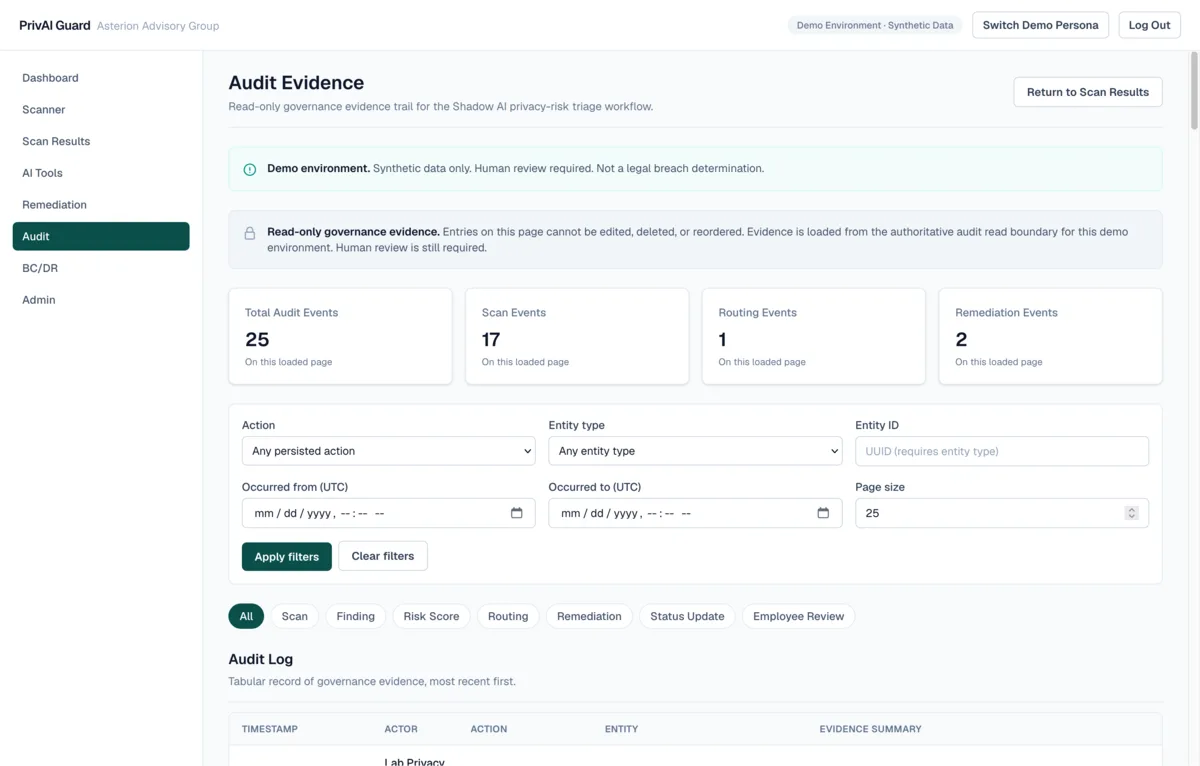Open Scan Results in the sidebar

pyautogui.click(x=101, y=141)
